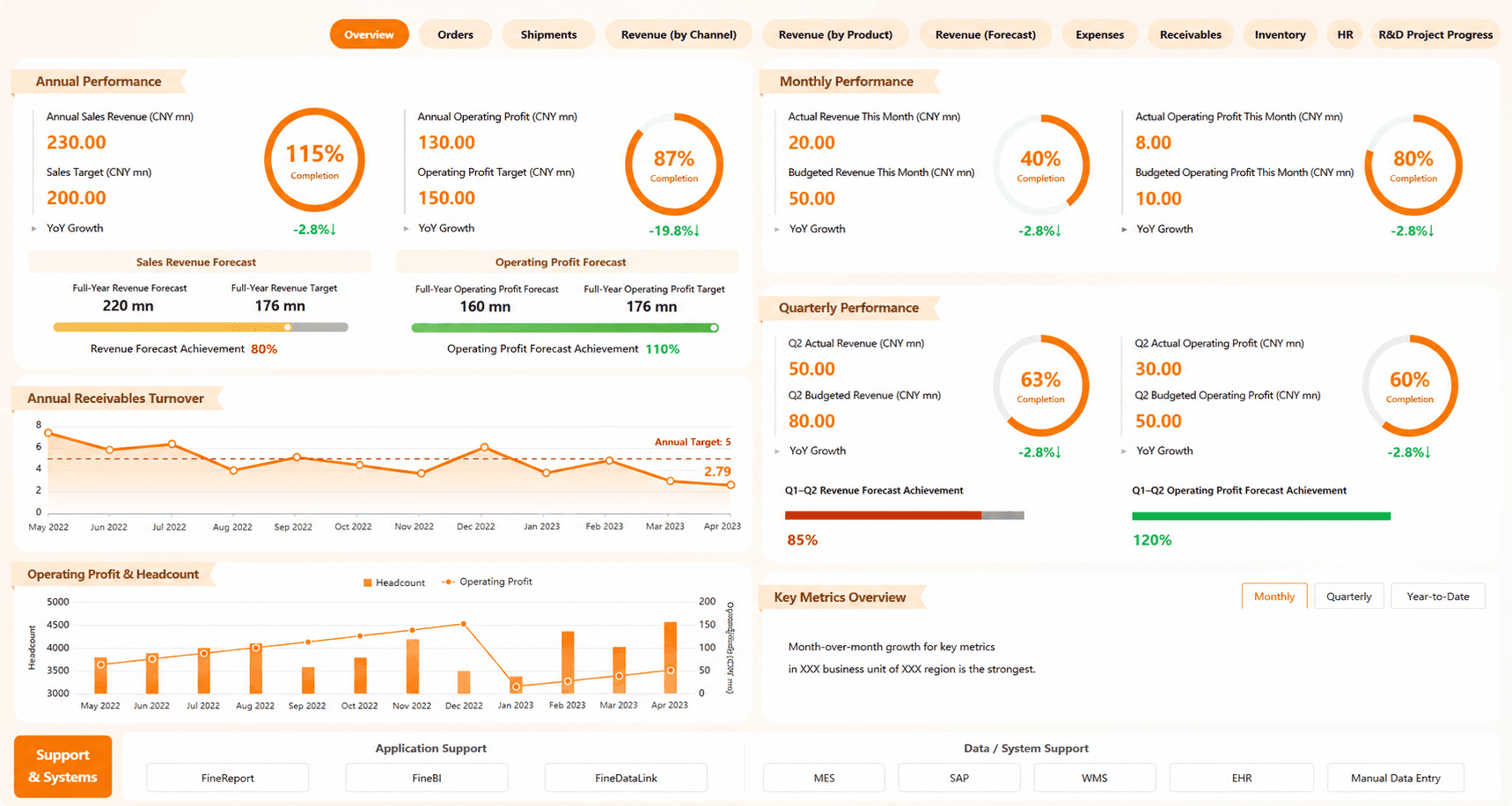Click the 'Annual Target: 5' label

pyautogui.click(x=692, y=442)
